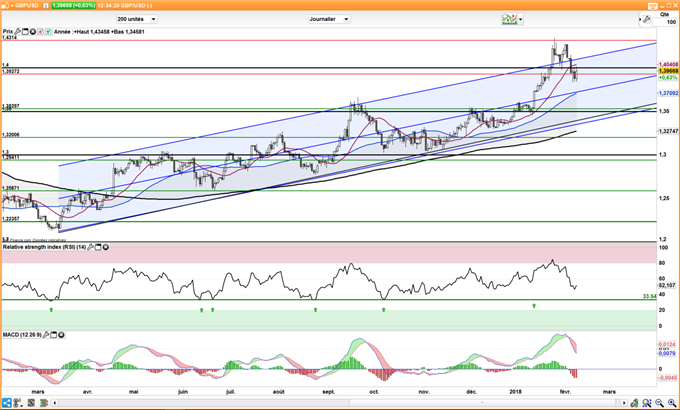This screenshot has width=680, height=410.
Task: Maximize the MACD indicator panel
Action: click(x=54, y=335)
